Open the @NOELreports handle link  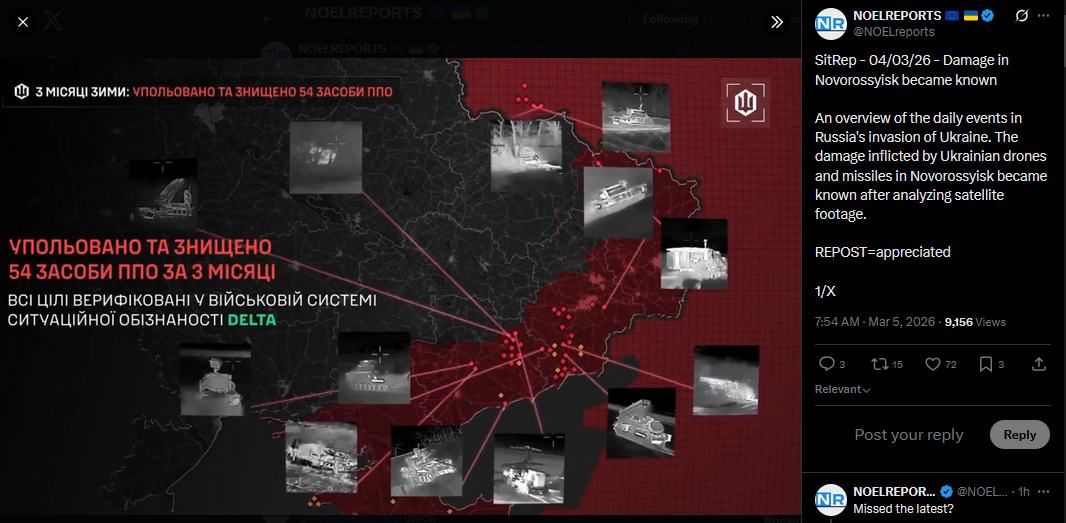point(893,32)
